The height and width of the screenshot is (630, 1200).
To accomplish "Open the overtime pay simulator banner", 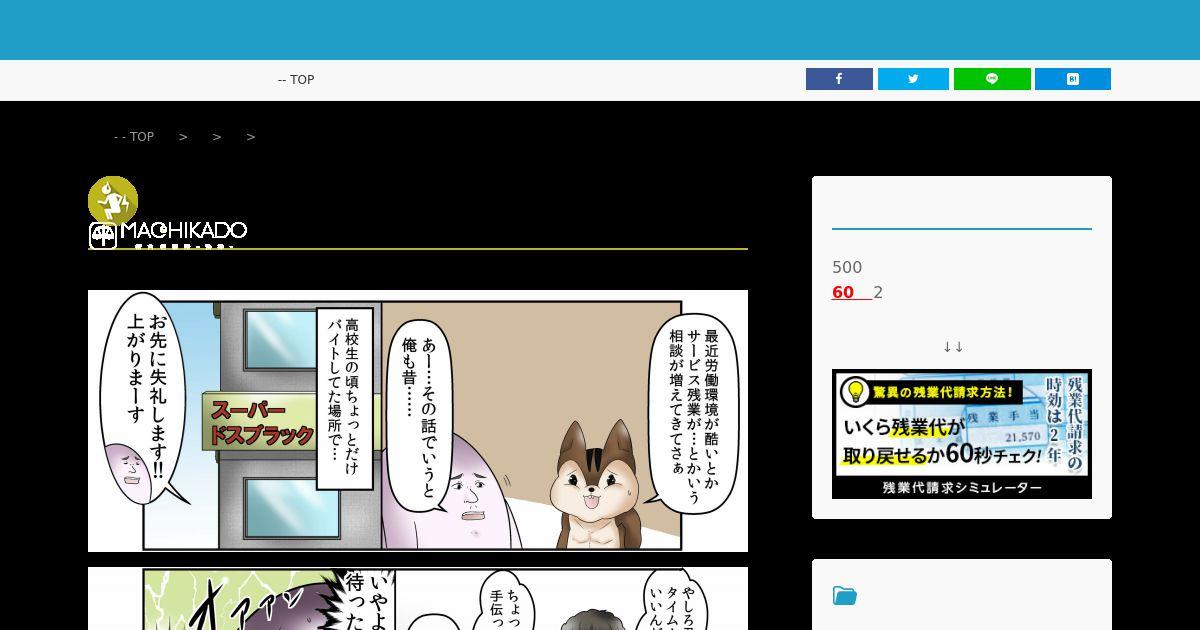I will pyautogui.click(x=962, y=434).
